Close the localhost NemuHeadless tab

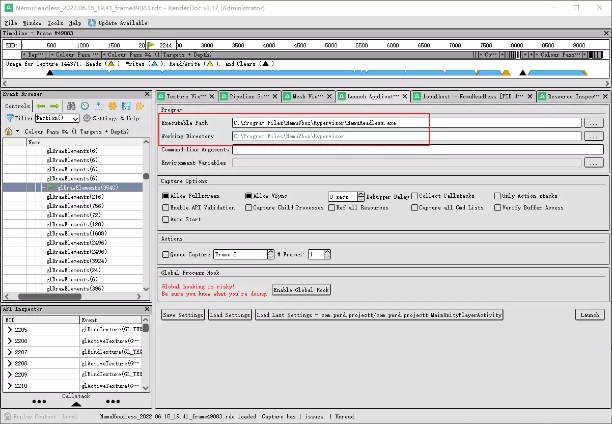[530, 96]
